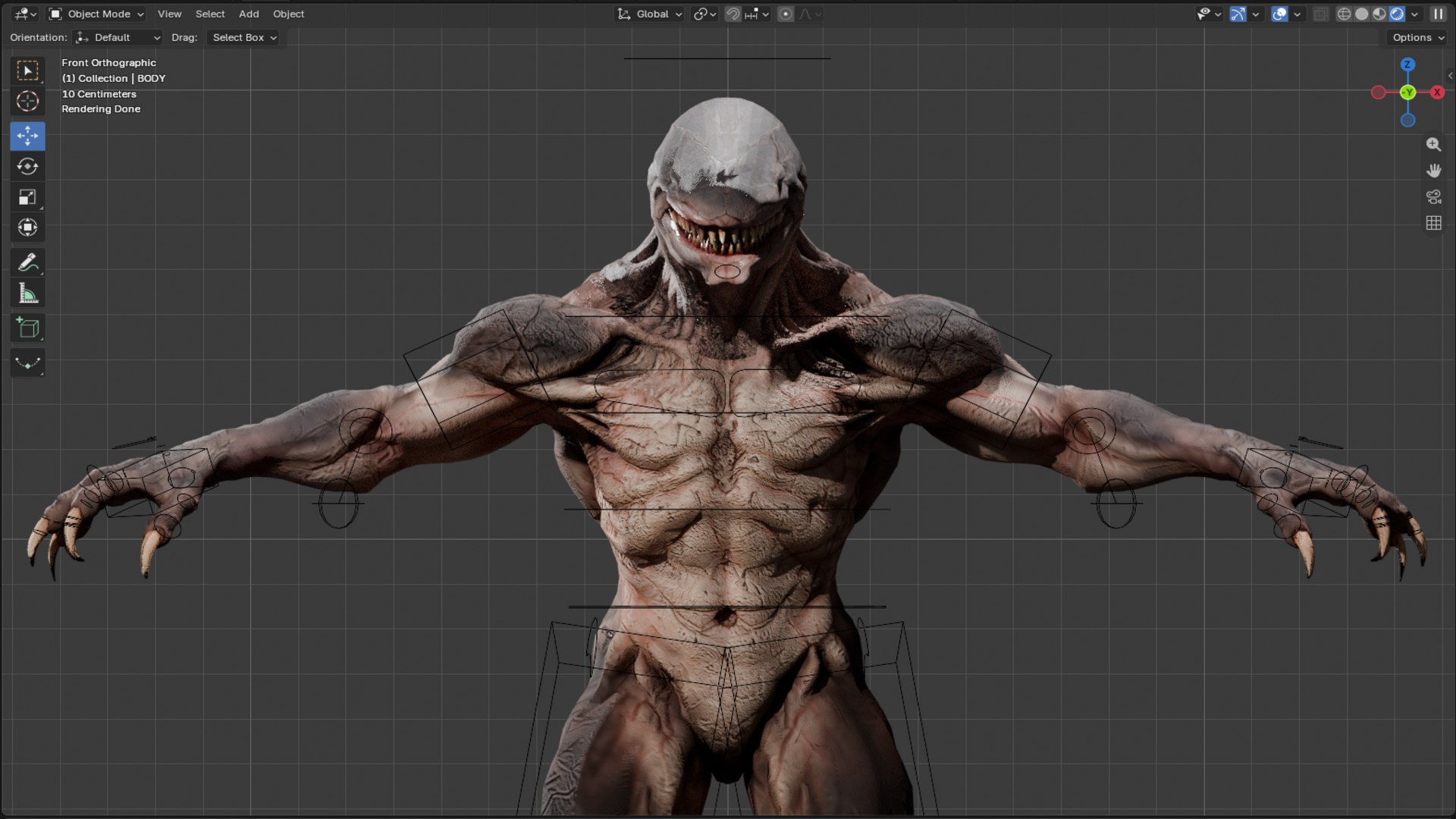Switch to solid viewport shading
Screen dimensions: 1456x819
click(1361, 14)
